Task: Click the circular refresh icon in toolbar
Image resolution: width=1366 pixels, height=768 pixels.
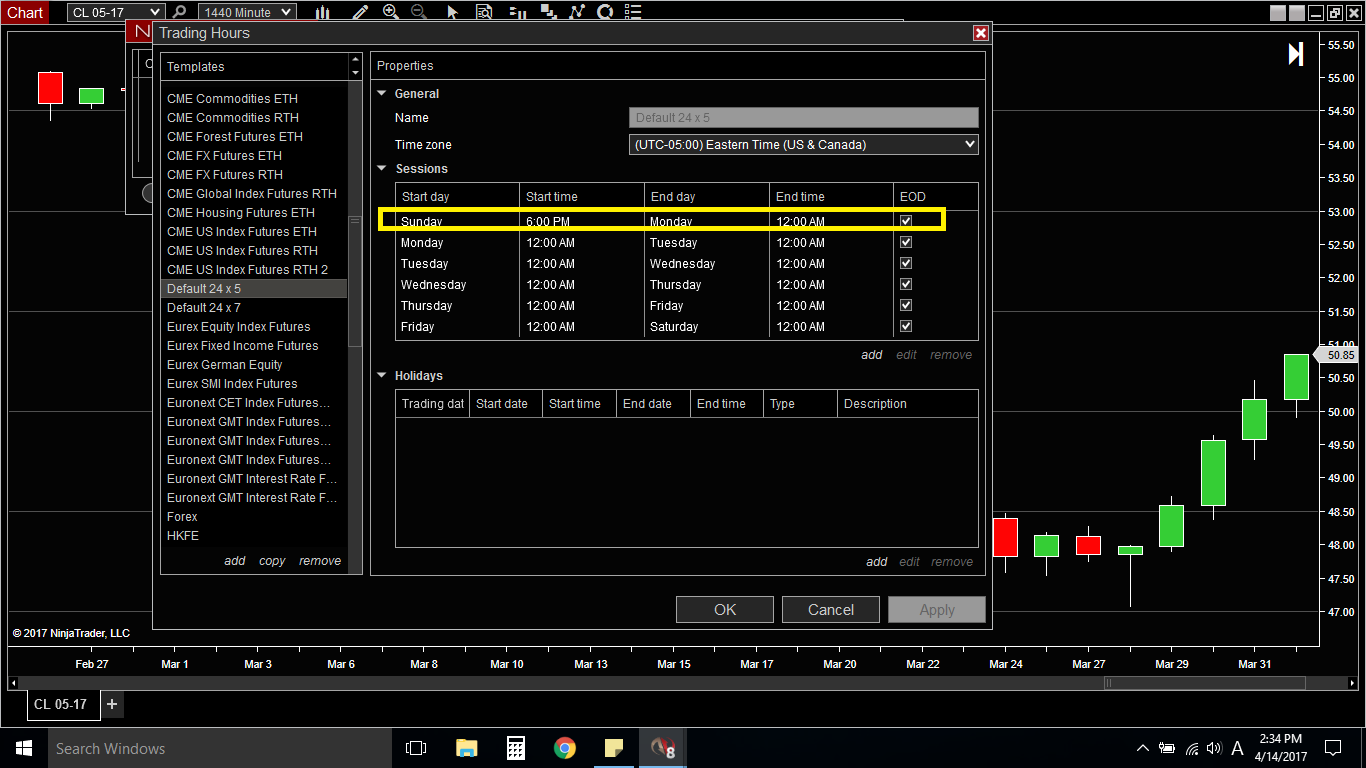Action: (605, 12)
